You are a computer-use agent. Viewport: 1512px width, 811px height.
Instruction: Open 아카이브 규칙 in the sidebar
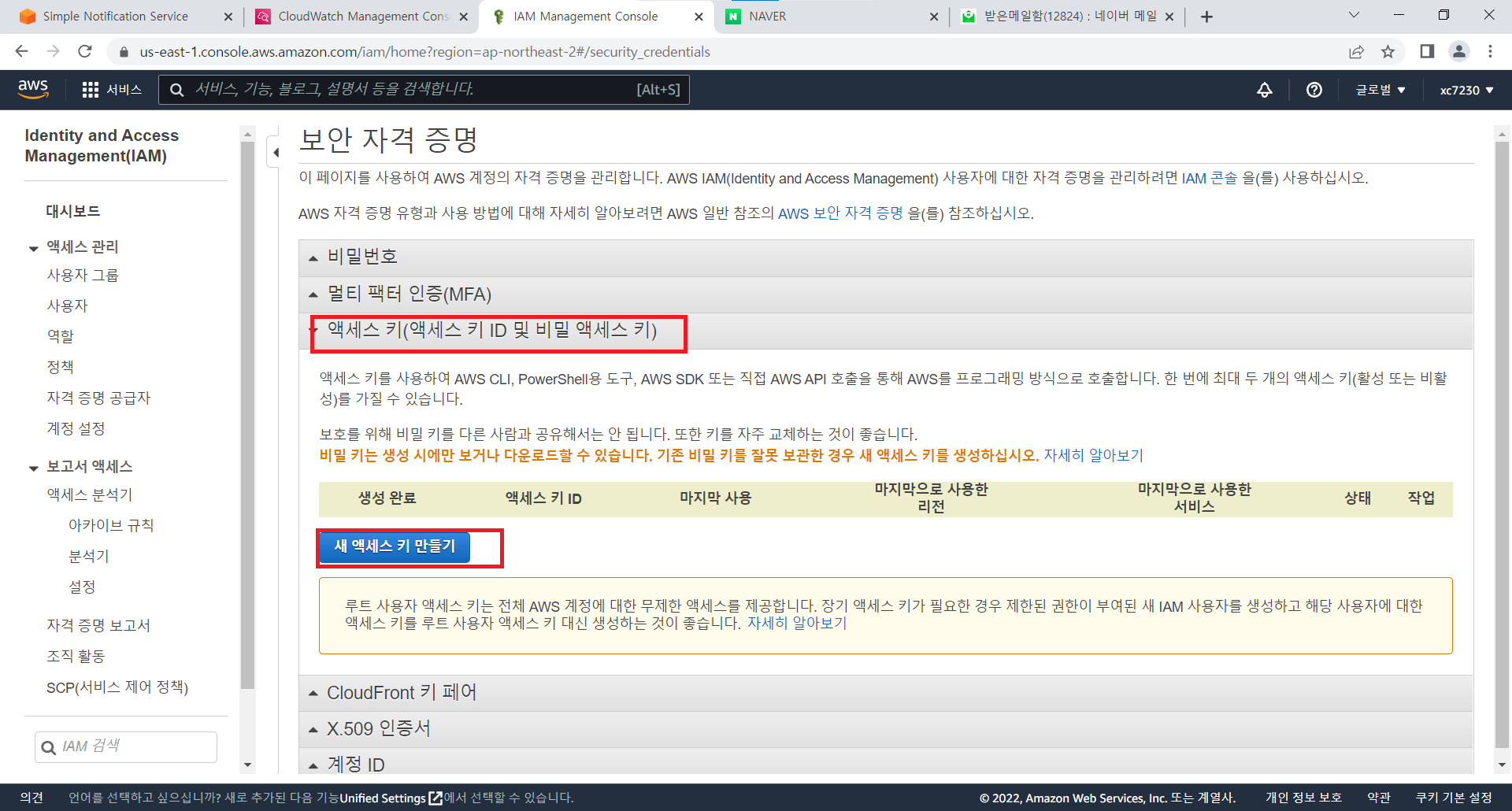point(111,525)
